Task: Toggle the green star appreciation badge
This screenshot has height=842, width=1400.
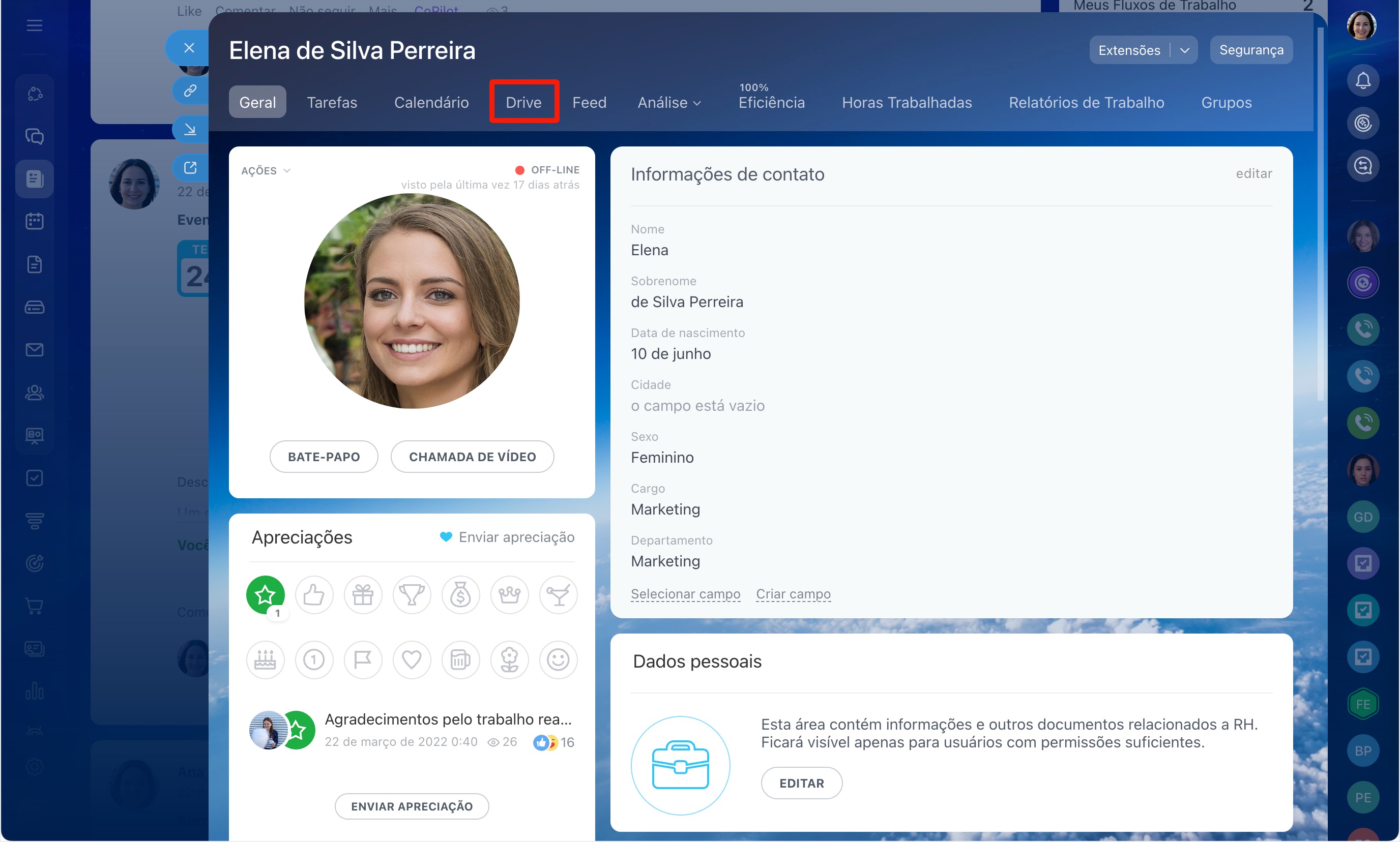Action: (265, 595)
